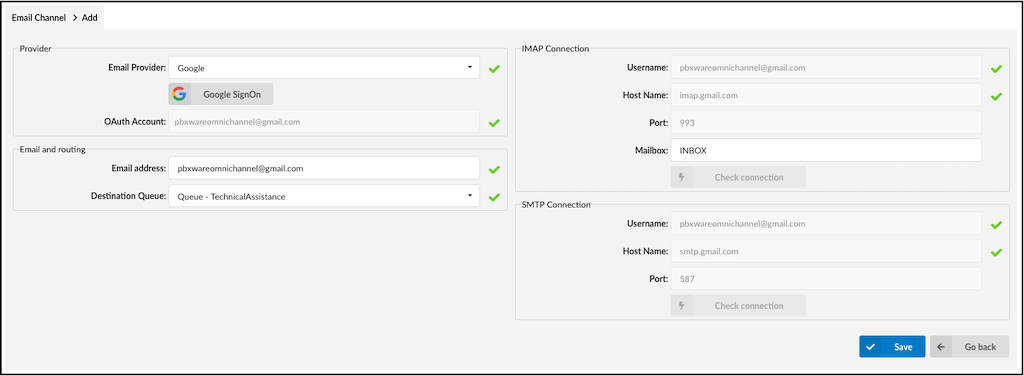This screenshot has height=376, width=1024.
Task: Click the green checkmark next to IMAP Host Name
Action: 996,96
